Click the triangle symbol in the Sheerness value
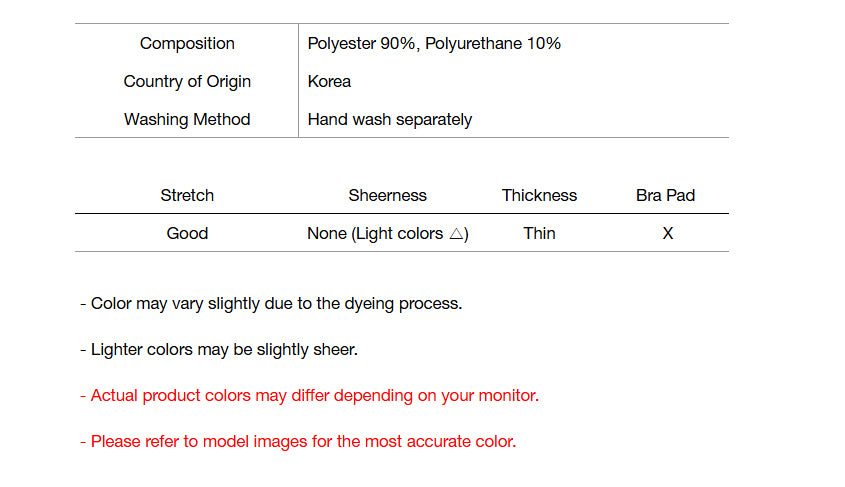The width and height of the screenshot is (845, 487). (455, 234)
